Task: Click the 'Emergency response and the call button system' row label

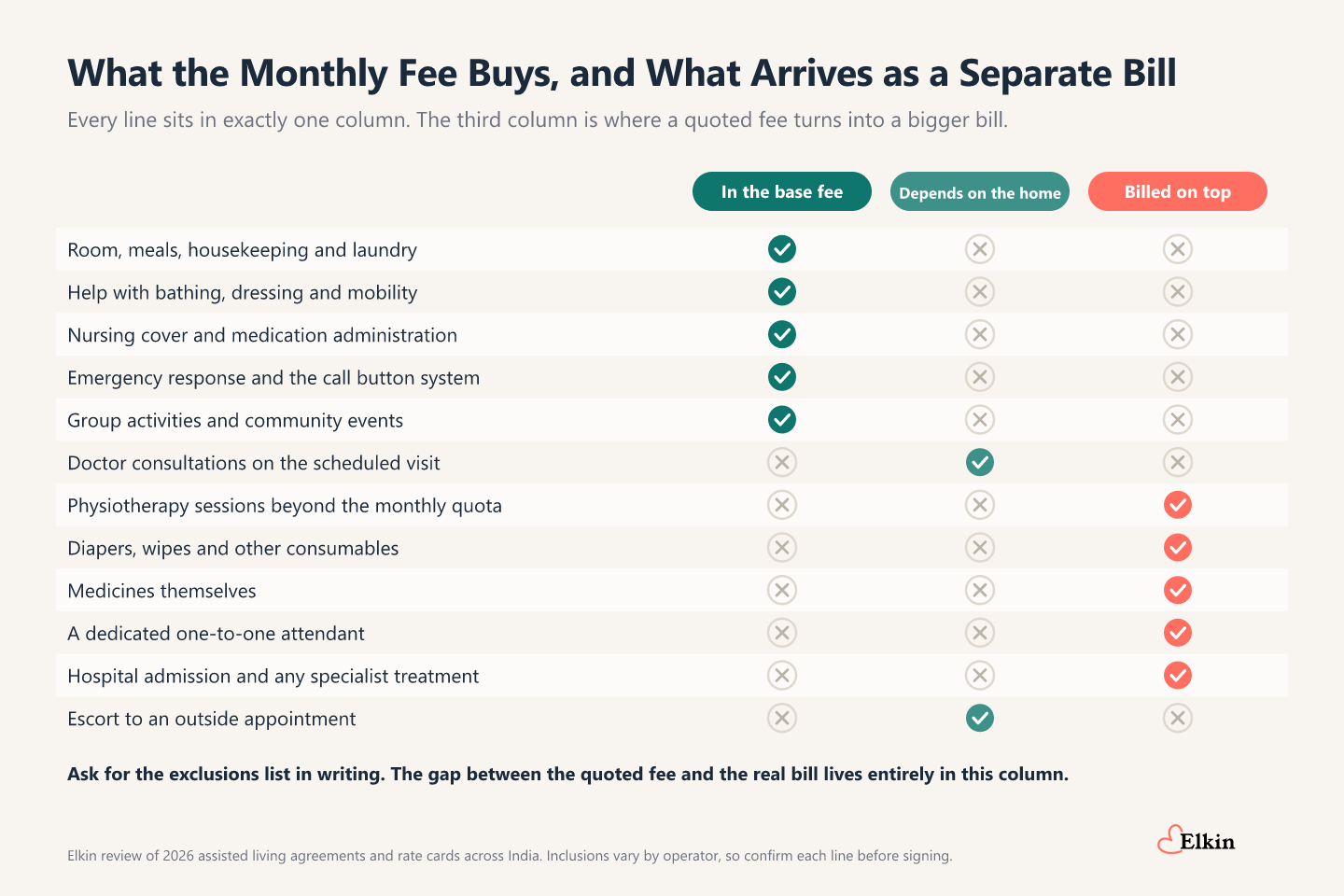Action: (273, 378)
